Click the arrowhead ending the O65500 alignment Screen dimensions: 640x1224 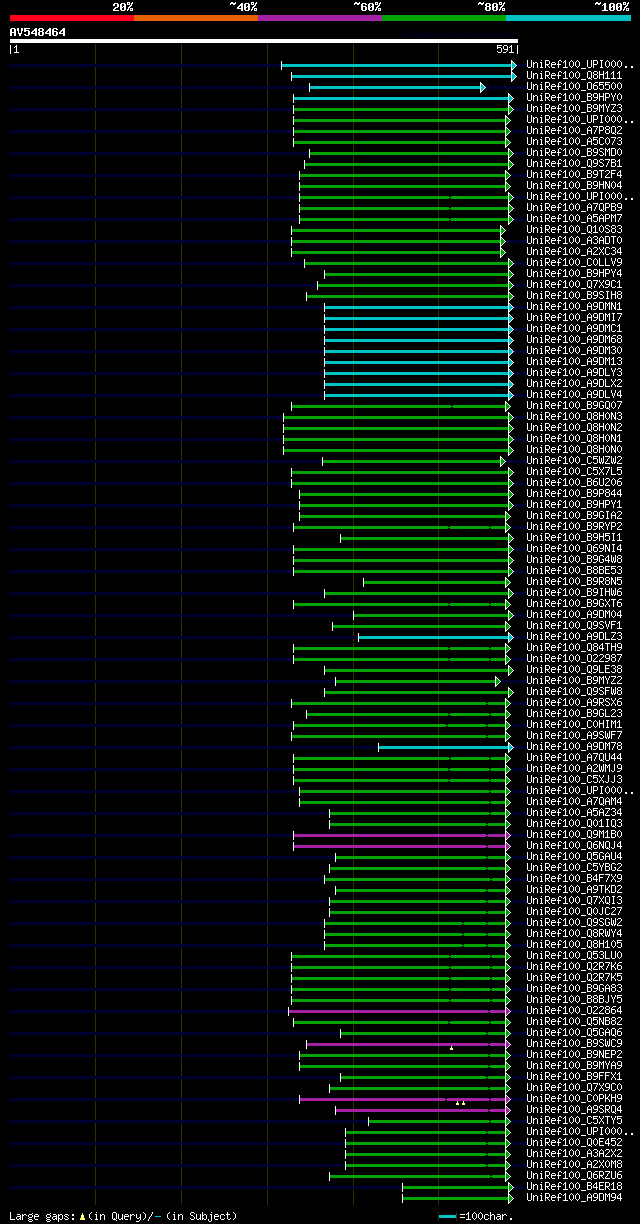483,87
